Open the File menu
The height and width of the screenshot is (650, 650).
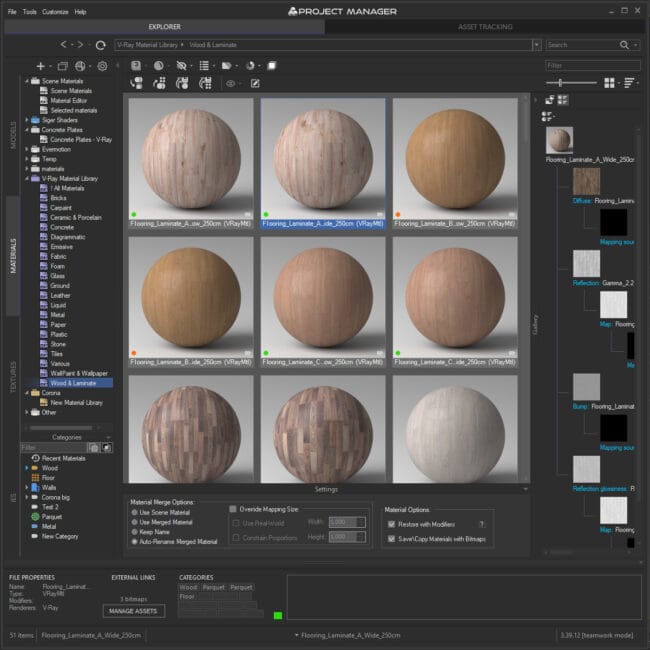[12, 12]
